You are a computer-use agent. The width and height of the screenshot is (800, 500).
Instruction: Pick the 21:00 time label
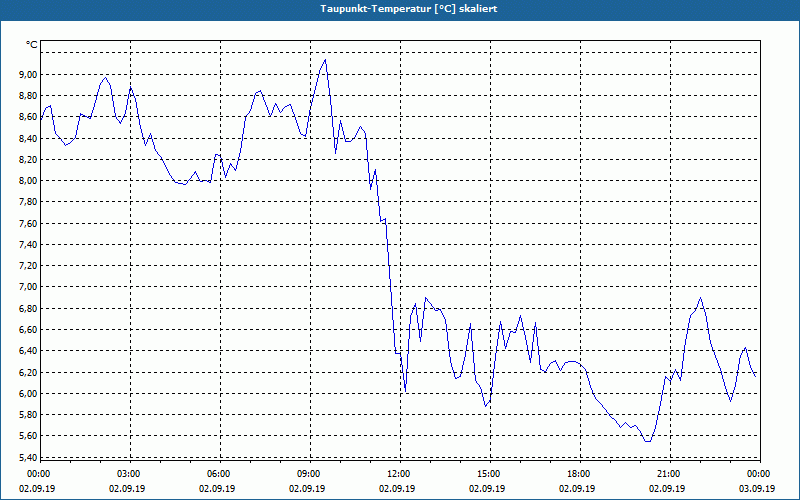(669, 474)
